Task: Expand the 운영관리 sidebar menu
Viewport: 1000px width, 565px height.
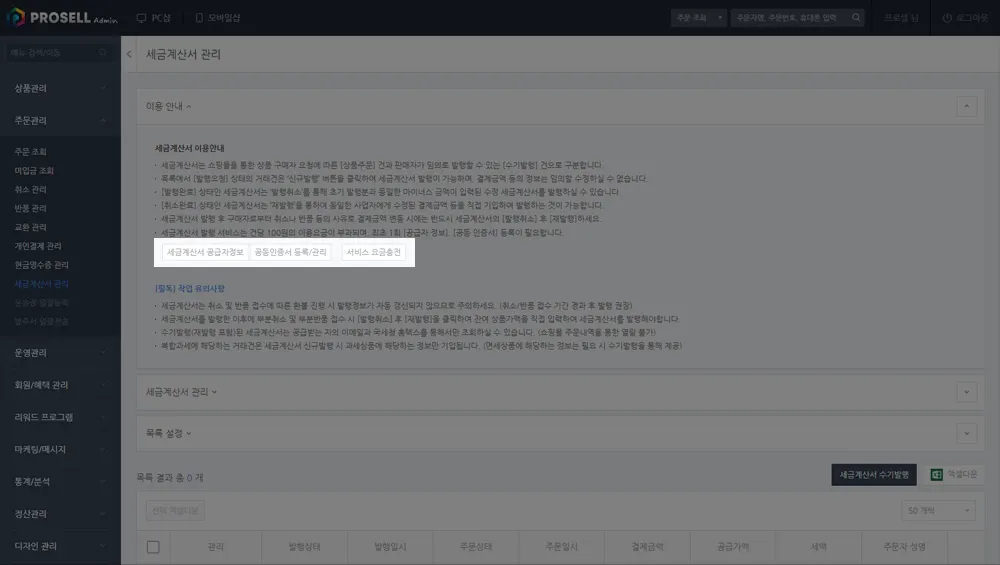Action: (x=60, y=353)
